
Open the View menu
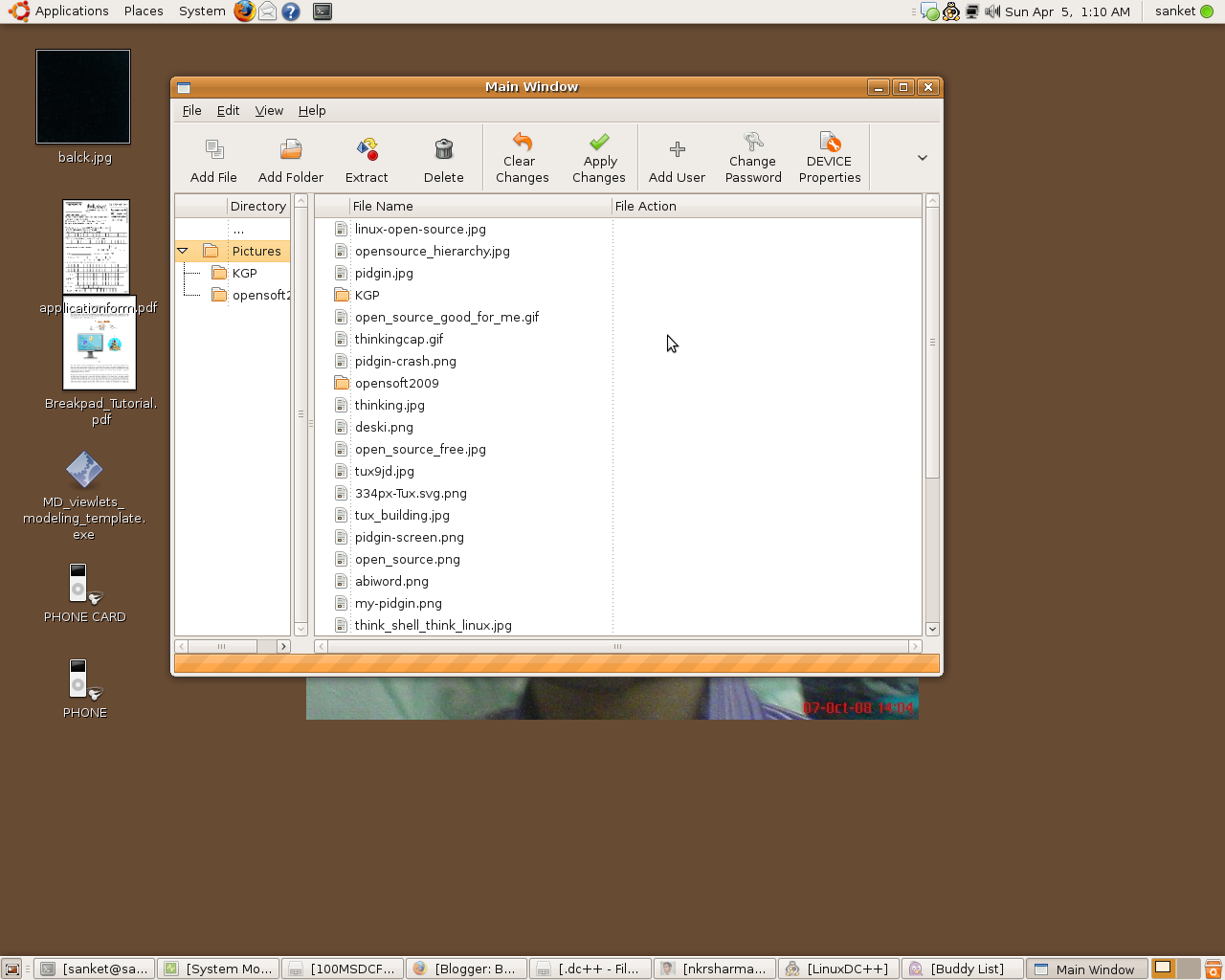coord(269,111)
